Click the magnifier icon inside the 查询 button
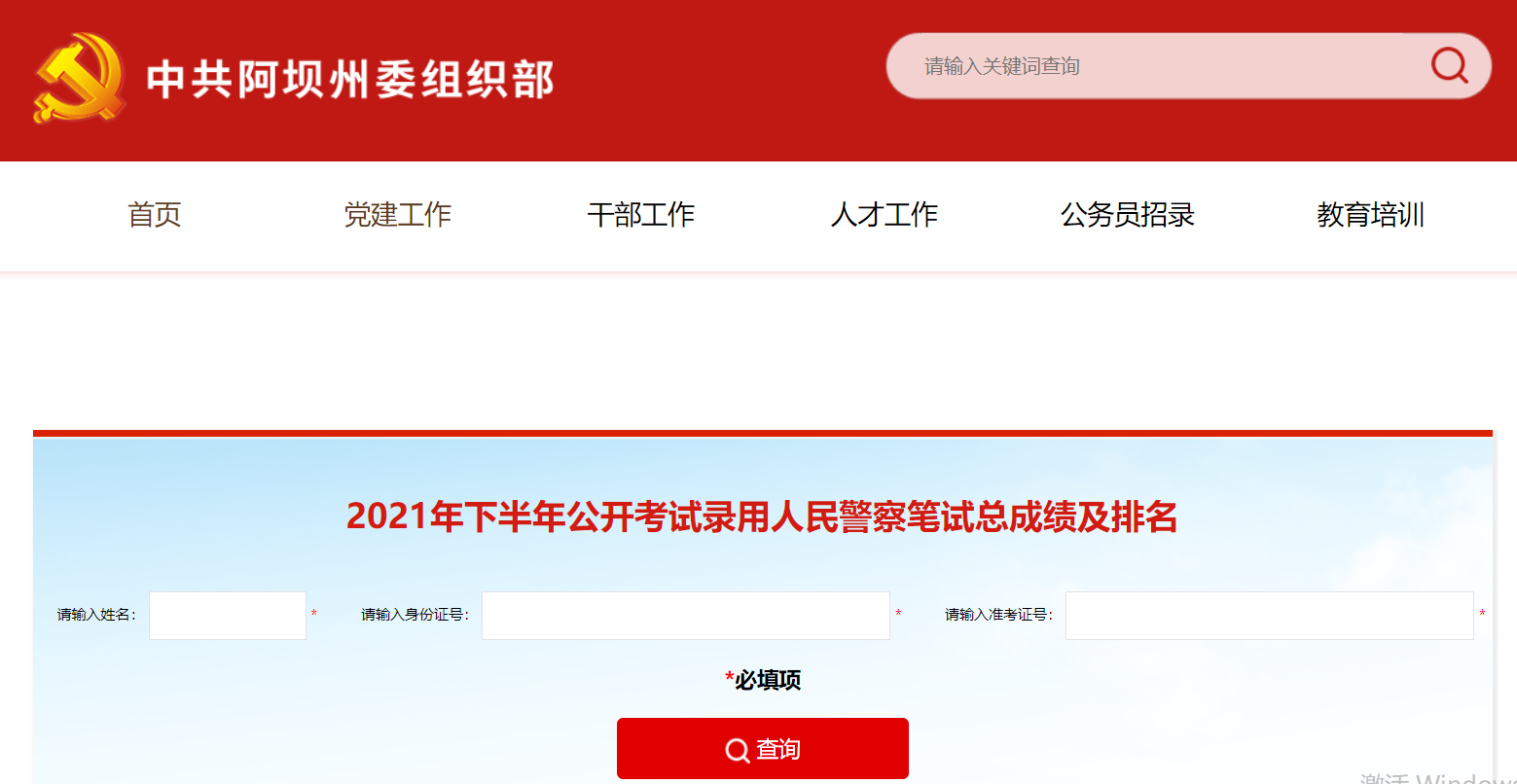 coord(737,750)
